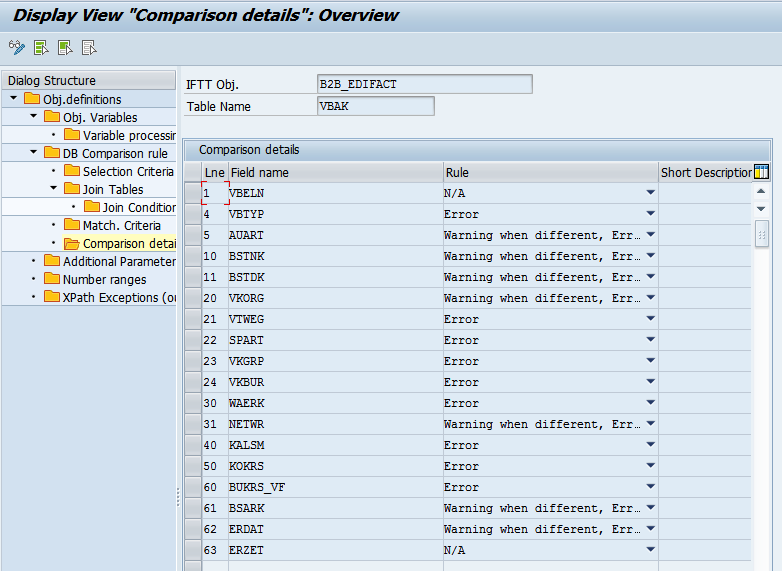Open the Rule dropdown for VBTYP row
Image resolution: width=782 pixels, height=571 pixels.
coord(650,214)
